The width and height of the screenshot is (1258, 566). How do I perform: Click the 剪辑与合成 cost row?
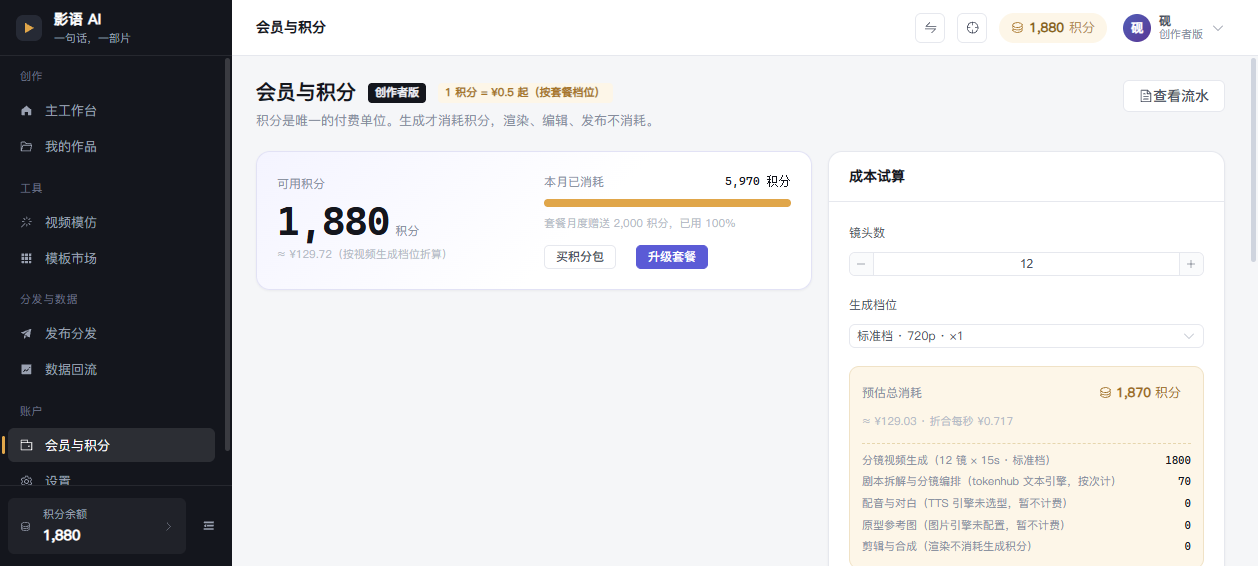pos(1026,546)
